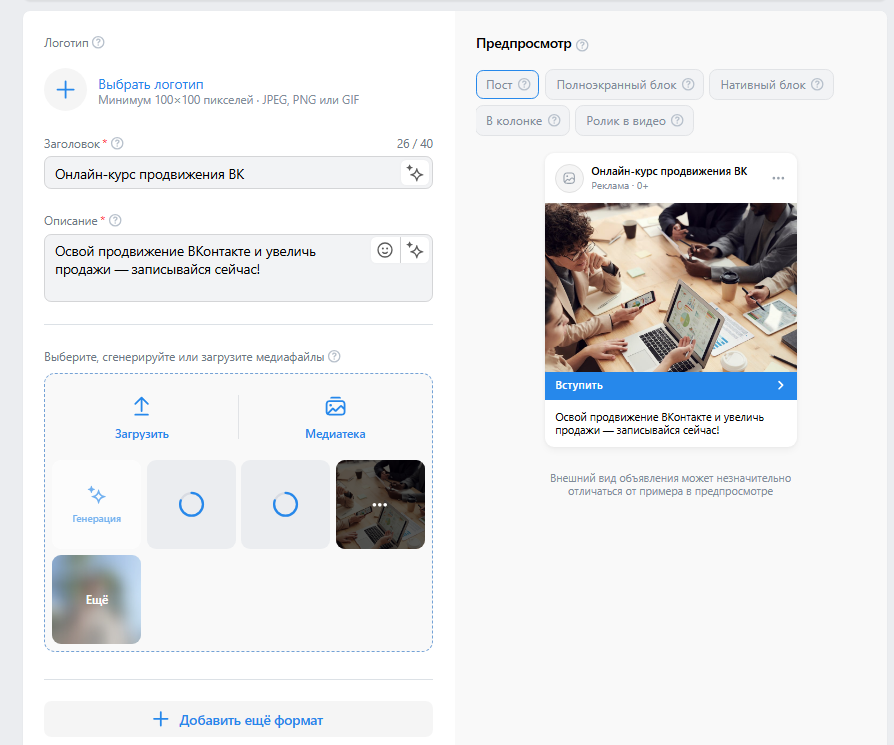The width and height of the screenshot is (894, 745).
Task: Select В колонке preview format
Action: [522, 121]
